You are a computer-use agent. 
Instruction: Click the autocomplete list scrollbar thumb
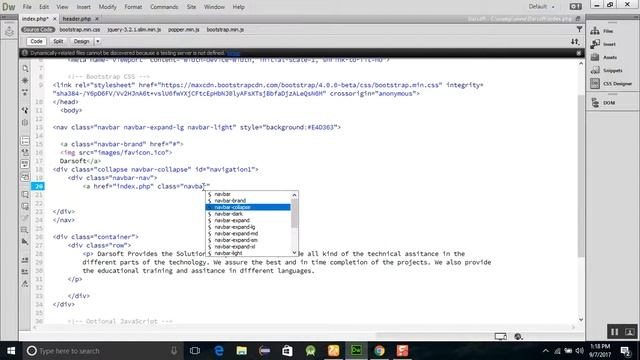(294, 213)
